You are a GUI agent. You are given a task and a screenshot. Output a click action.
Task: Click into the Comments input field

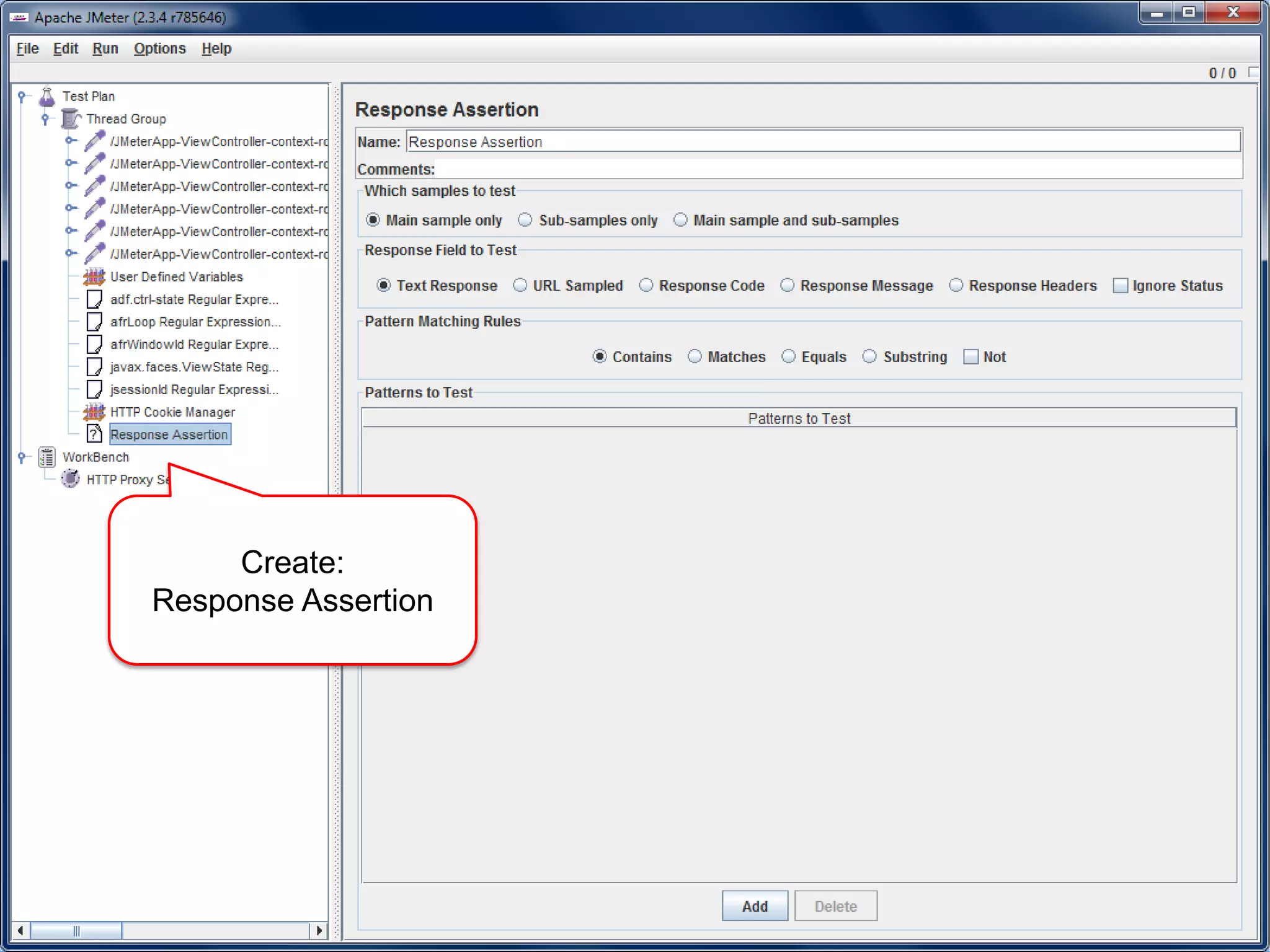[839, 169]
